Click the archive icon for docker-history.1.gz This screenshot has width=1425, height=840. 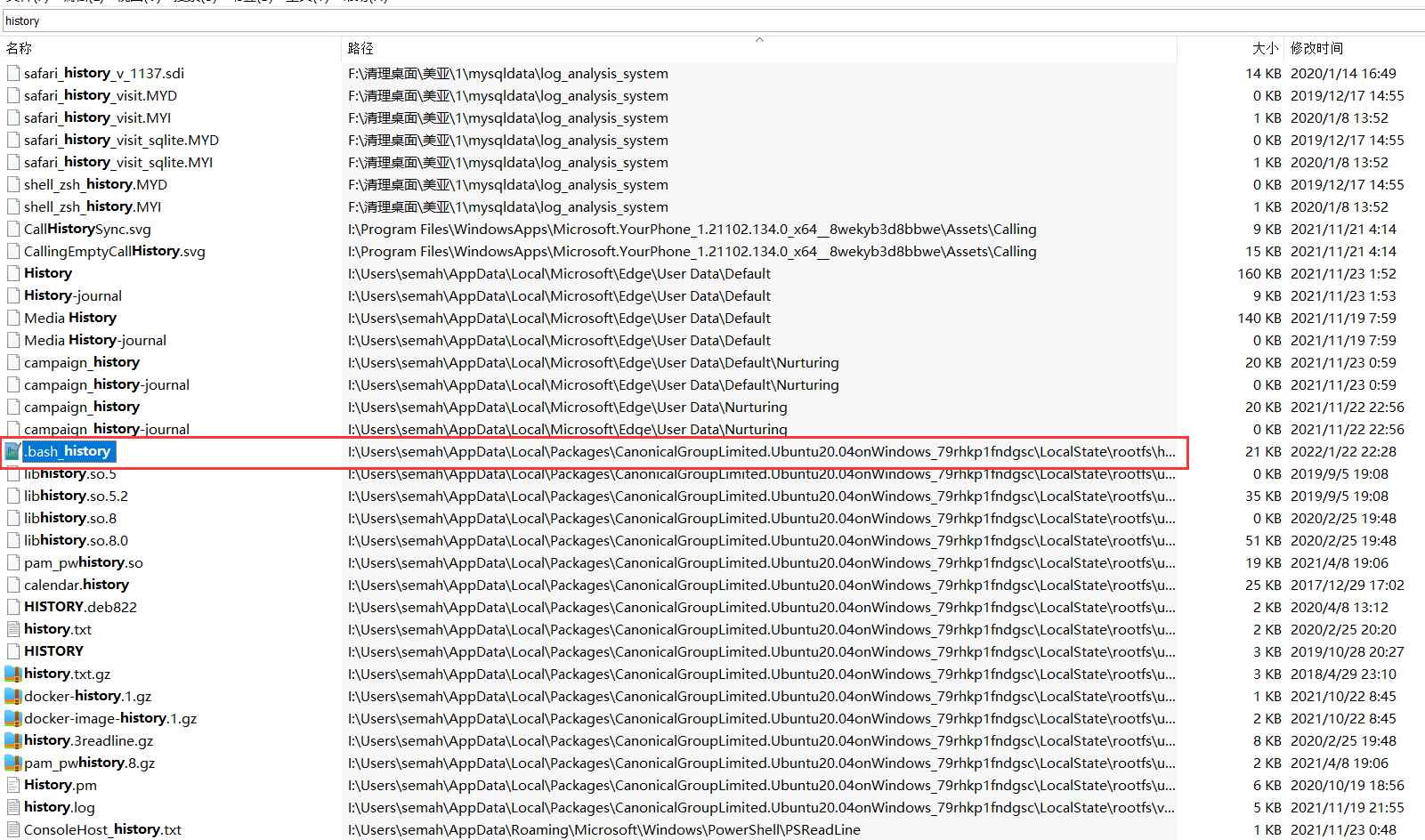tap(13, 696)
